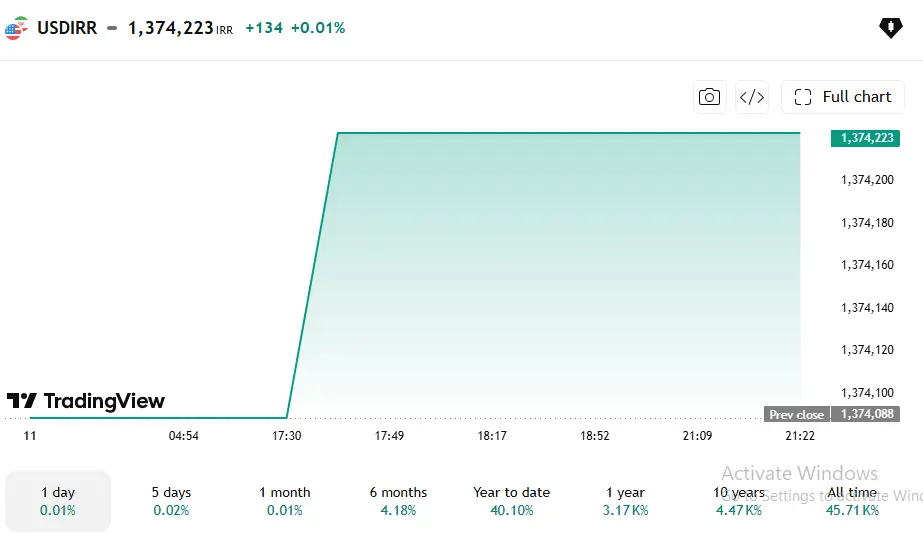This screenshot has width=923, height=533.
Task: Switch to the 6 months range
Action: tap(399, 501)
